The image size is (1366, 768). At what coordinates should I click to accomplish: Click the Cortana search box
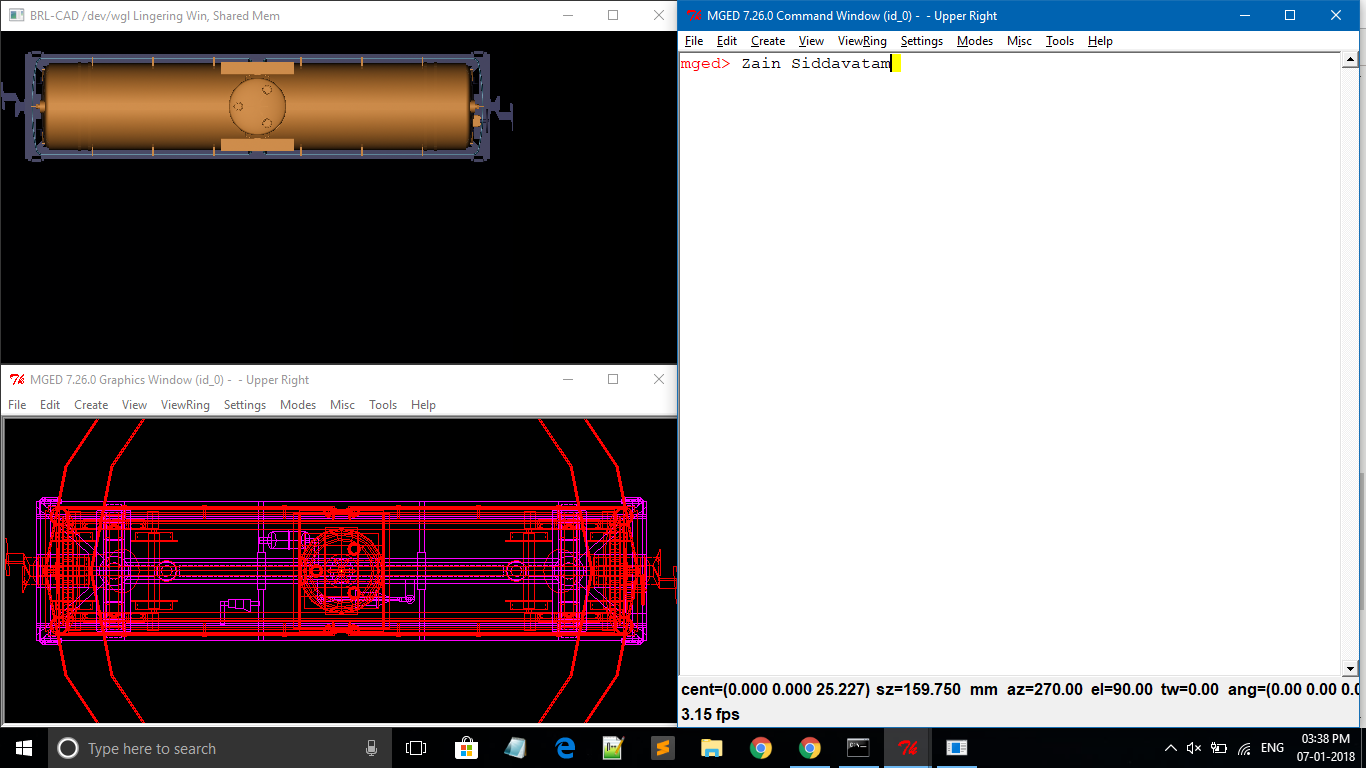point(220,748)
